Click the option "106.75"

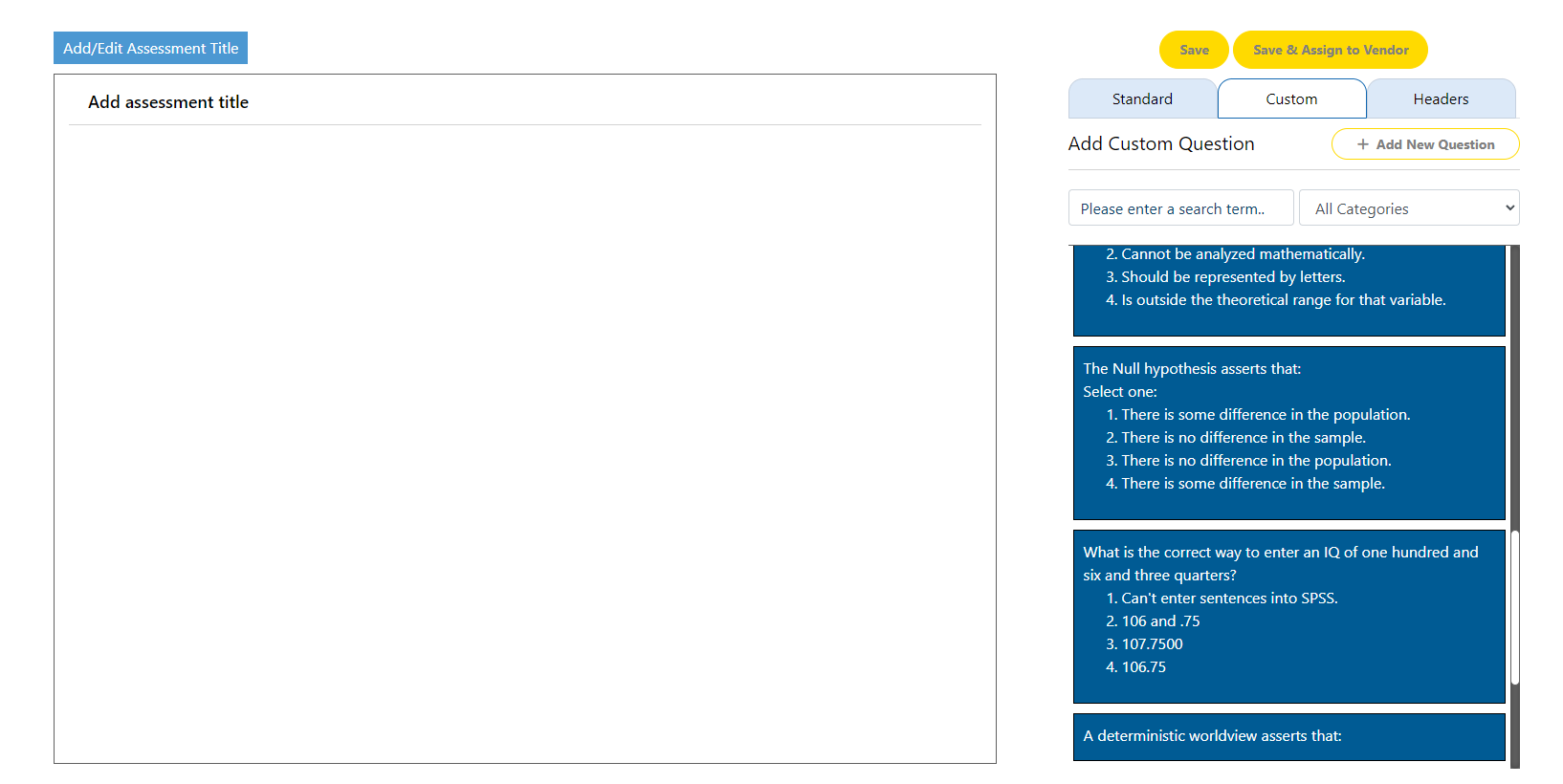click(1143, 667)
